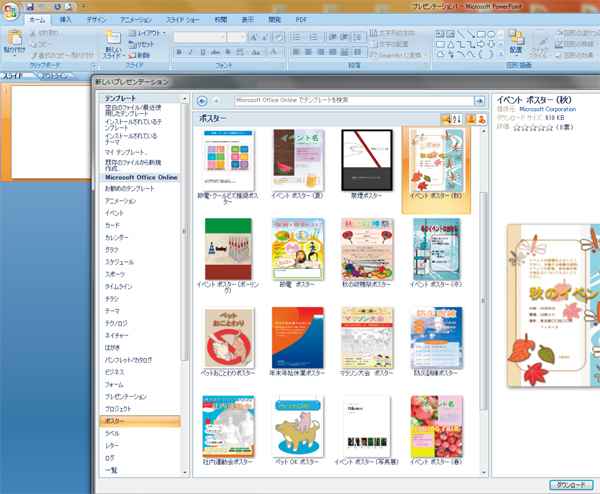Image resolution: width=600 pixels, height=494 pixels.
Task: Click the thumbnail gallery vertical scrollbar
Action: tap(484, 302)
